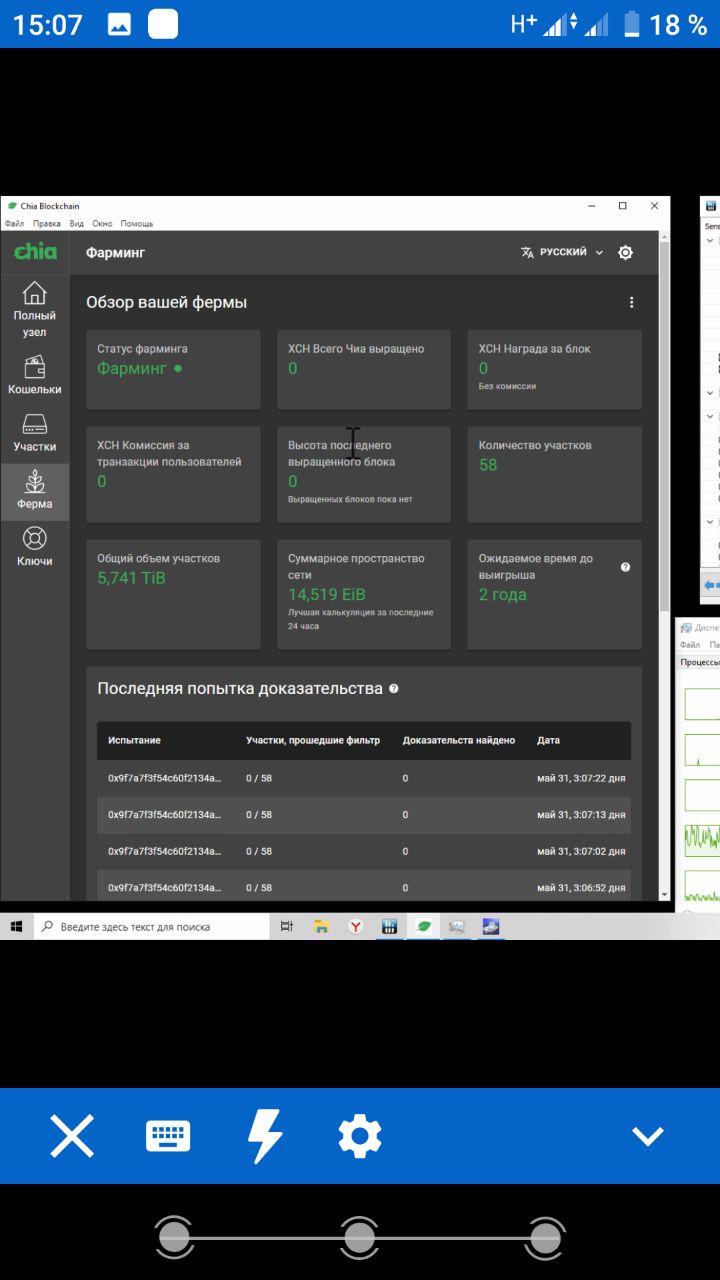
Task: Open Файл menu in Chia window
Action: 14,224
